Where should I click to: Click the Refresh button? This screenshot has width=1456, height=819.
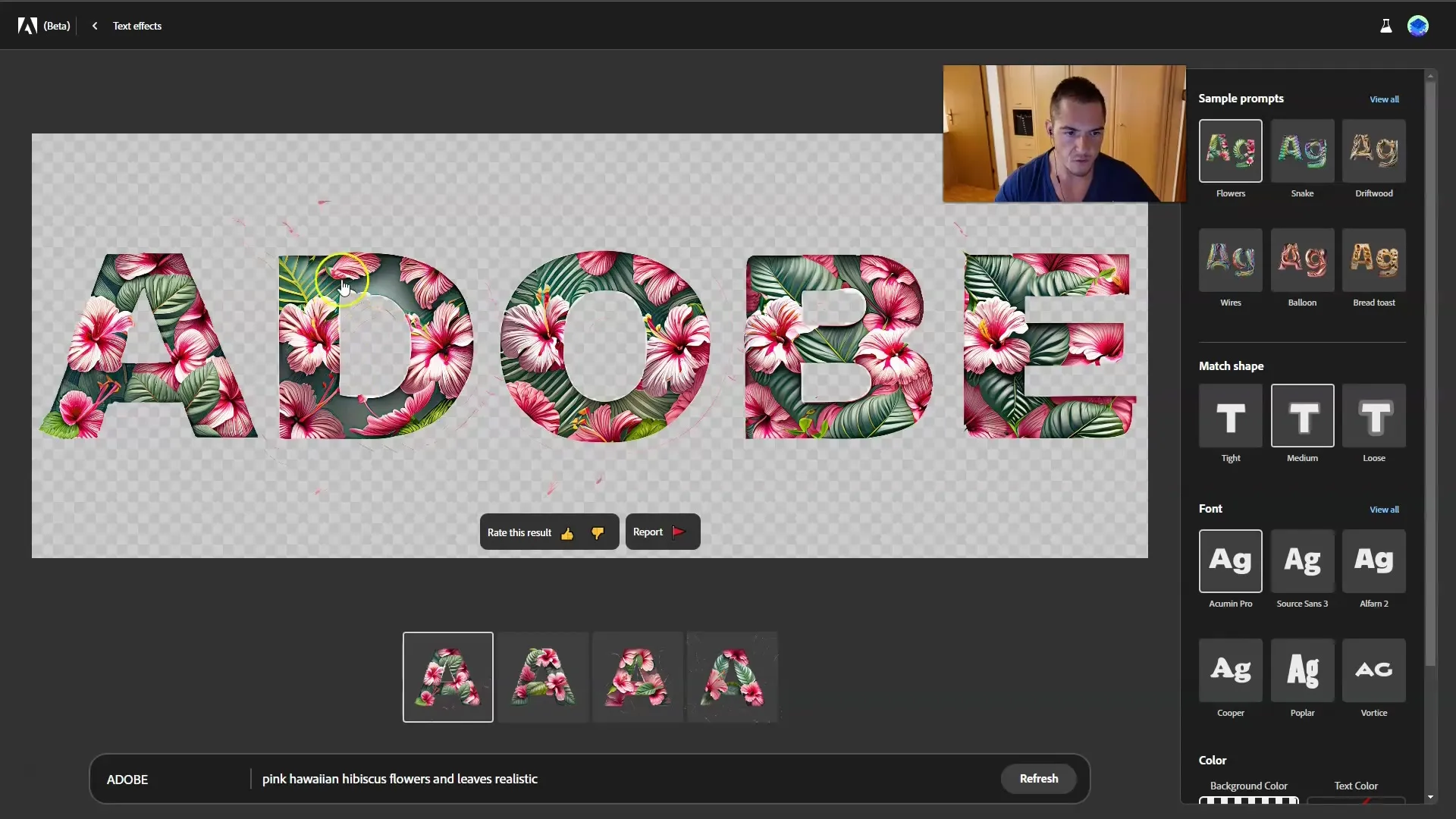click(1039, 778)
